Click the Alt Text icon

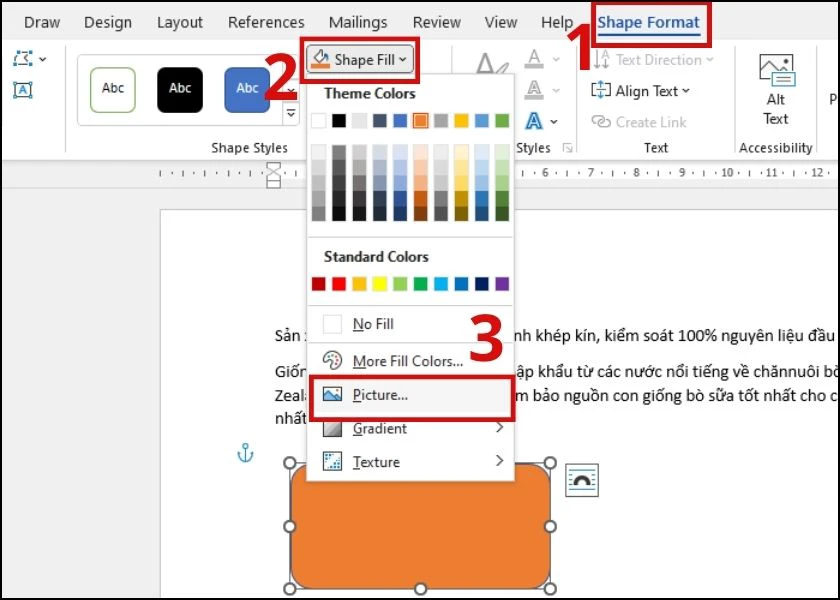click(776, 73)
